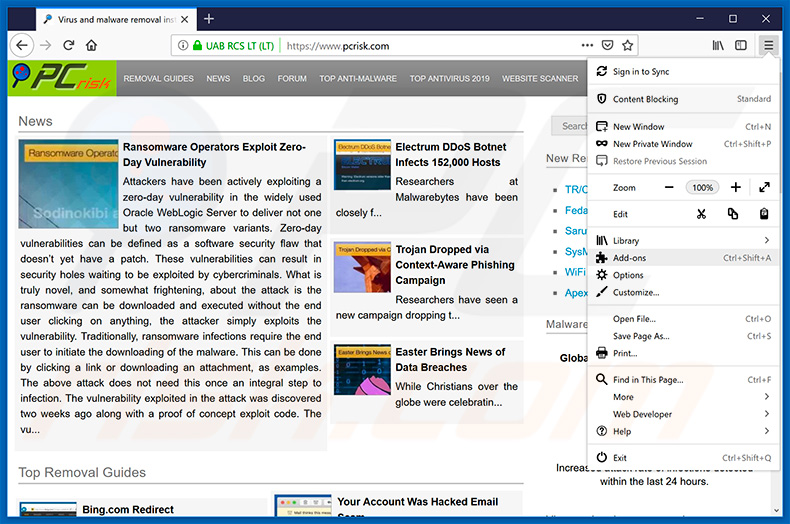This screenshot has height=524, width=790.
Task: Choose Customize... in the menu
Action: tap(683, 292)
